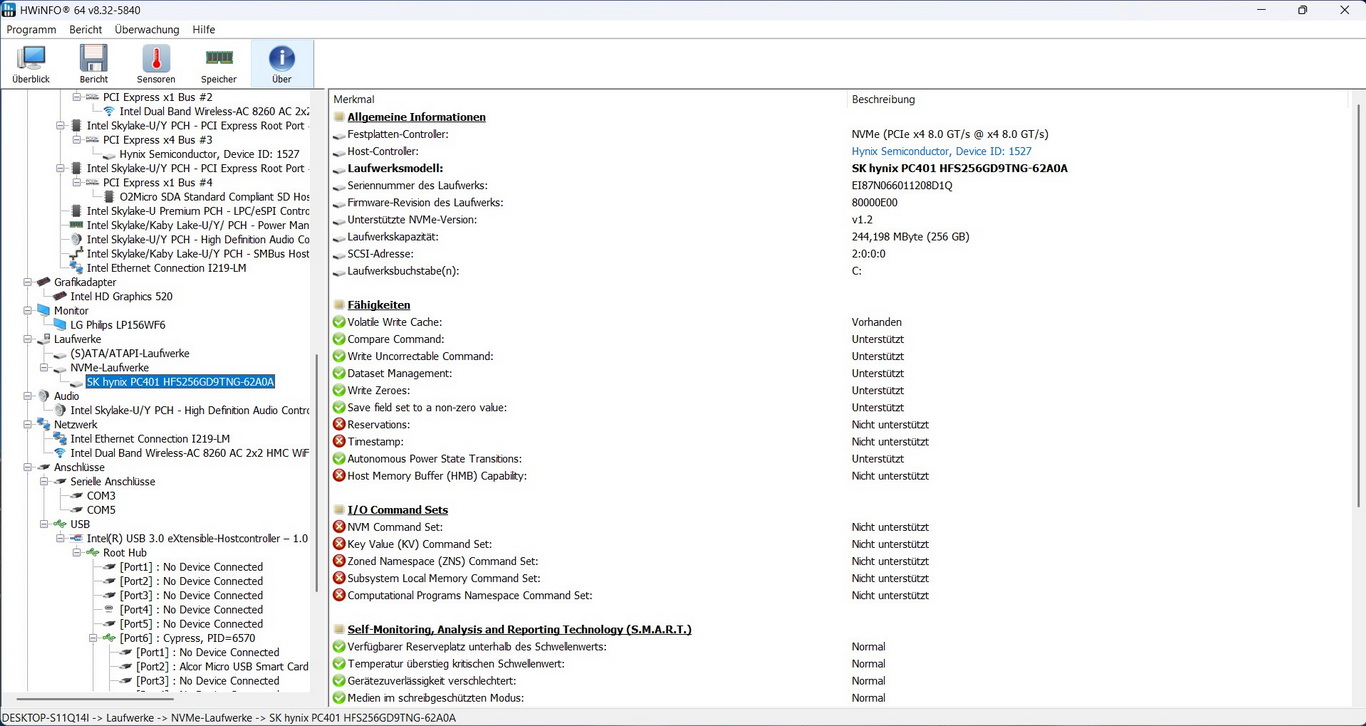This screenshot has height=726, width=1366.
Task: Open the Programm menu
Action: tap(31, 30)
